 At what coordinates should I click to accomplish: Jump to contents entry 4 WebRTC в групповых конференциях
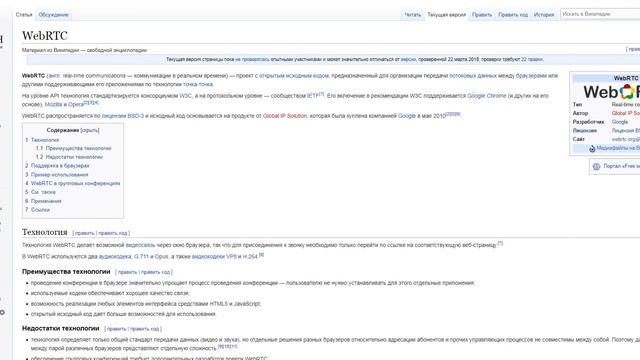coord(73,183)
